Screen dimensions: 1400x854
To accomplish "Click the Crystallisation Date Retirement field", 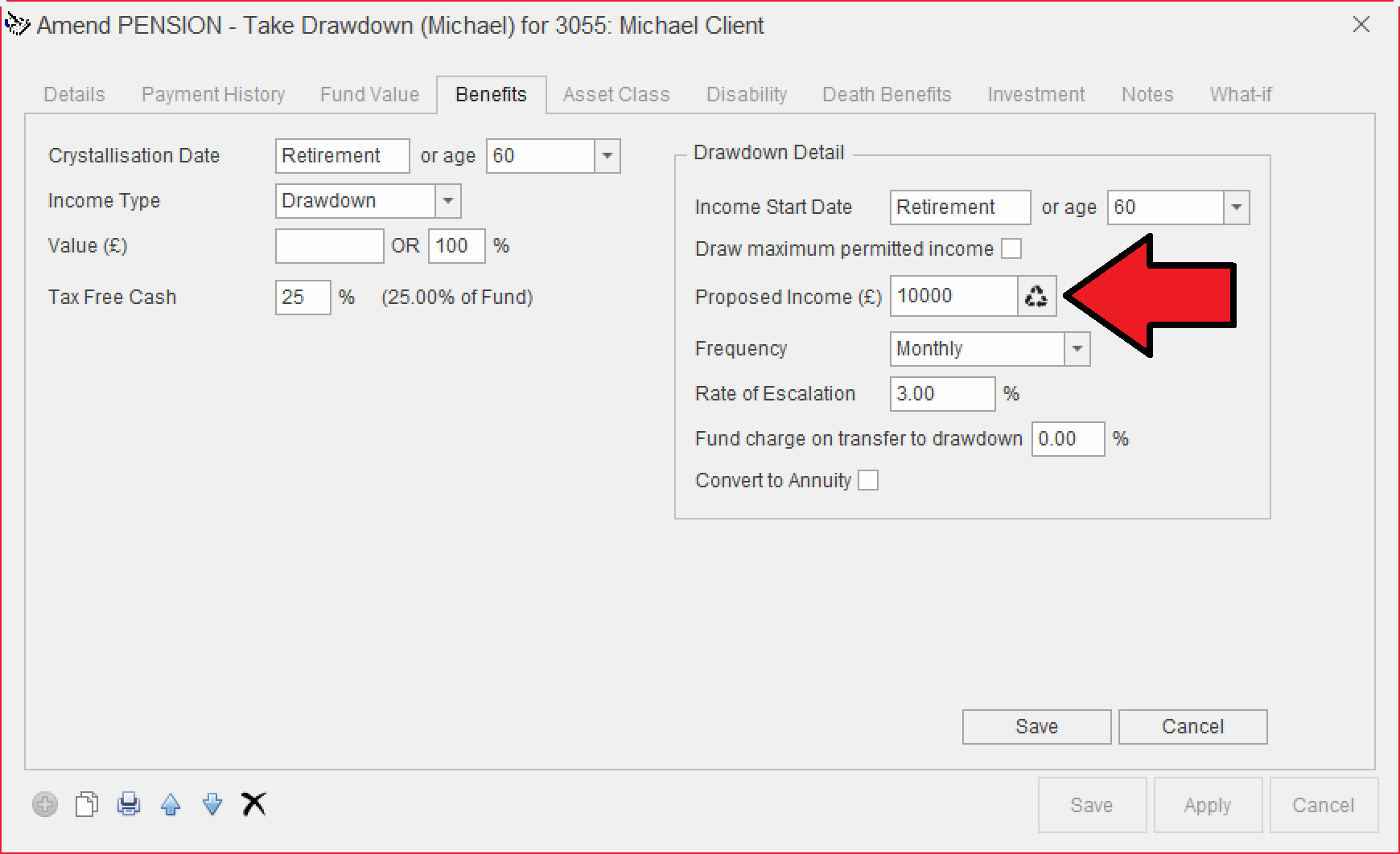I will 343,155.
